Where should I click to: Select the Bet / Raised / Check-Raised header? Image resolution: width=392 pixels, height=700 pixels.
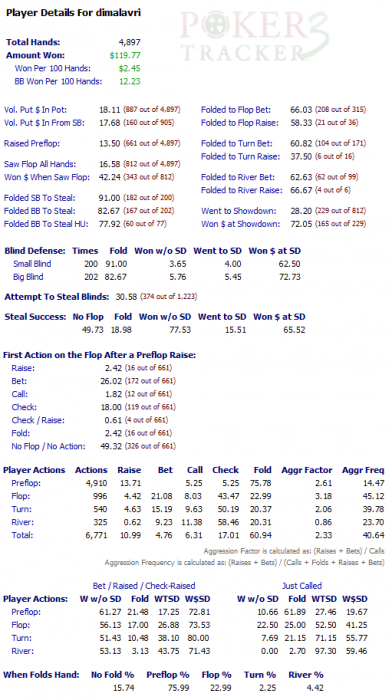tap(144, 586)
